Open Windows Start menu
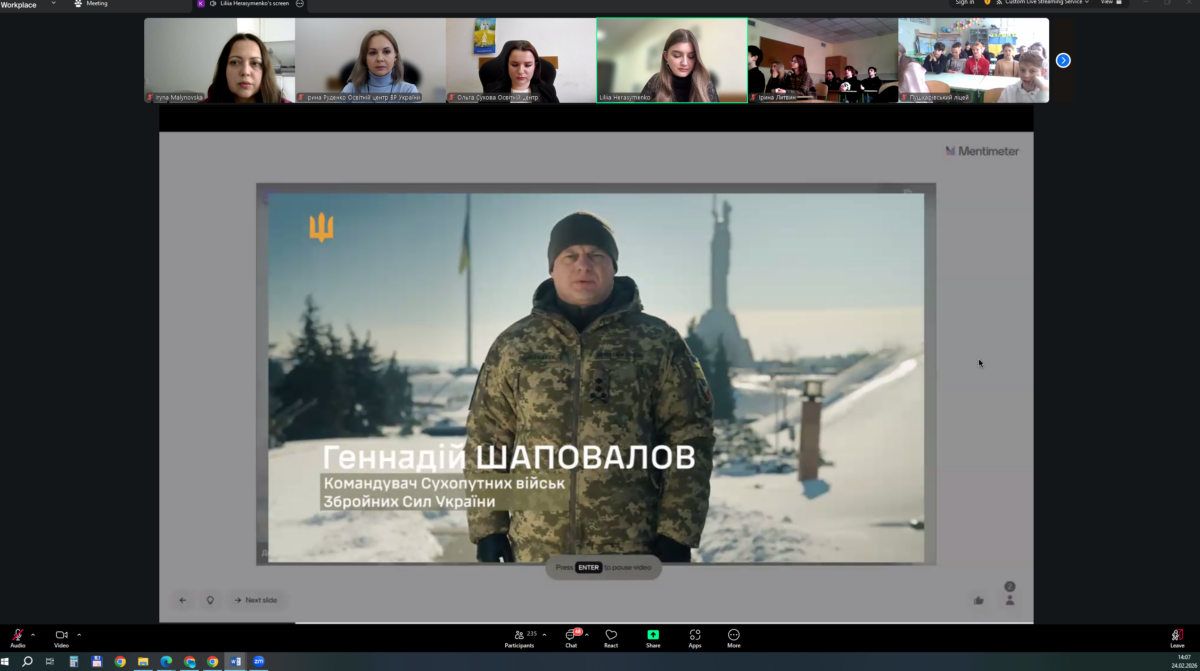This screenshot has width=1200, height=671. click(x=7, y=661)
